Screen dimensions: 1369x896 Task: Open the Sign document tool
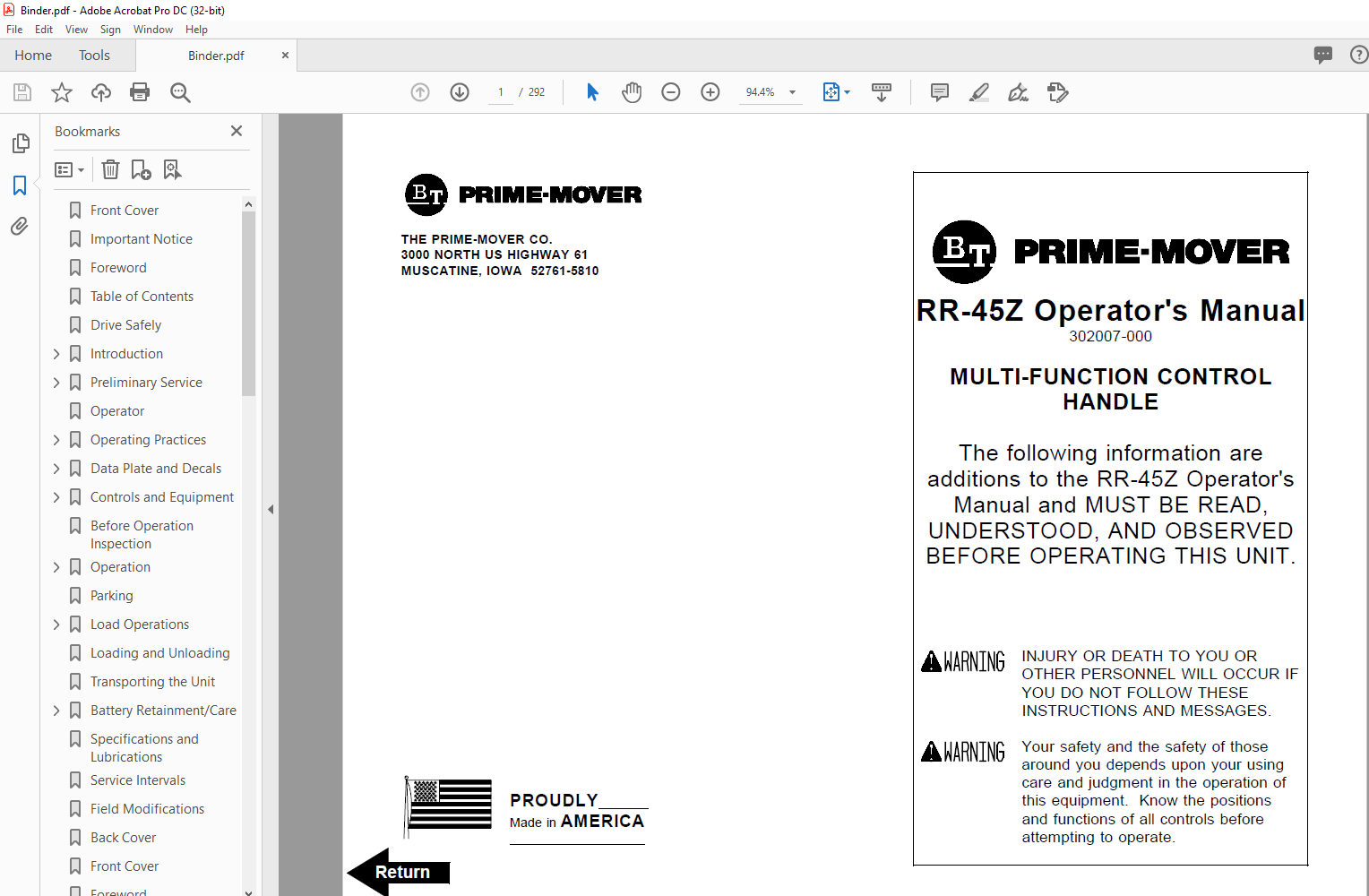click(x=1019, y=92)
